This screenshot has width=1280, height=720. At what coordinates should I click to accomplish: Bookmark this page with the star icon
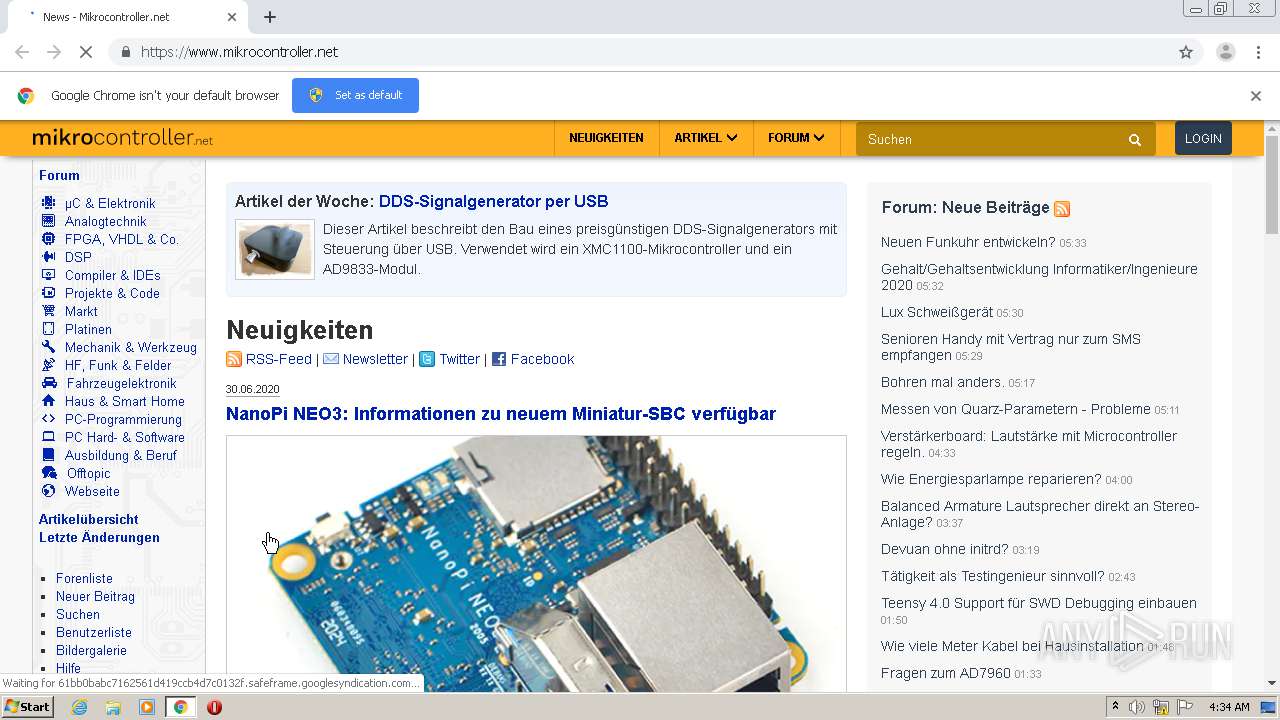tap(1186, 52)
